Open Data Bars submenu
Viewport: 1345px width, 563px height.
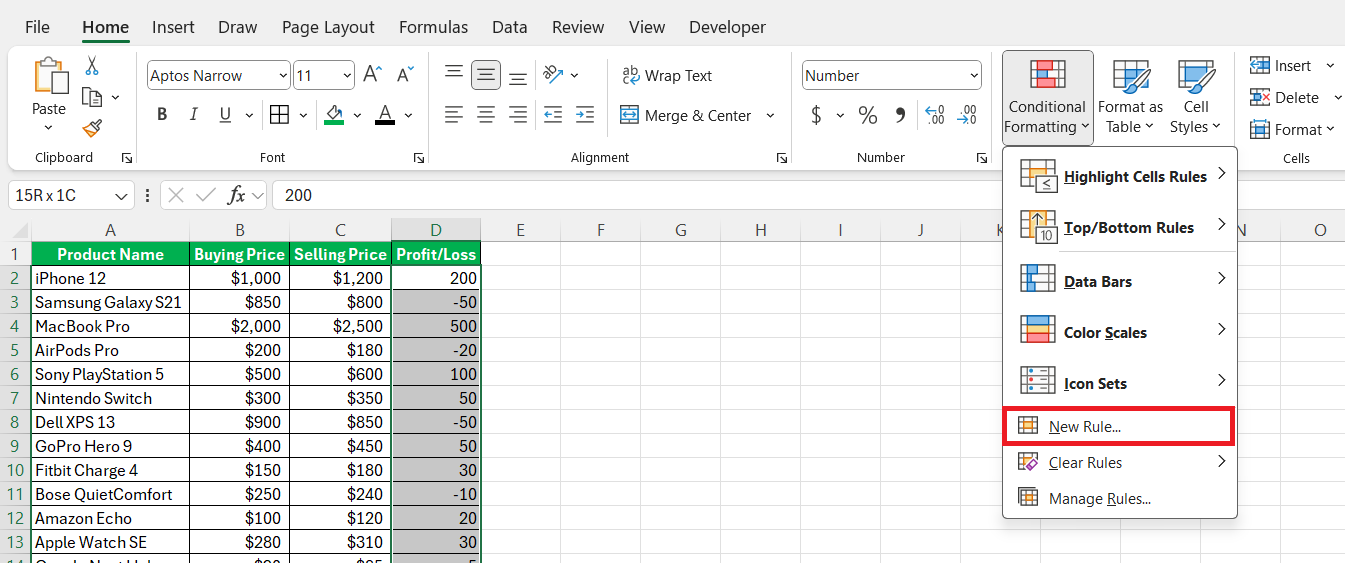[x=1120, y=281]
